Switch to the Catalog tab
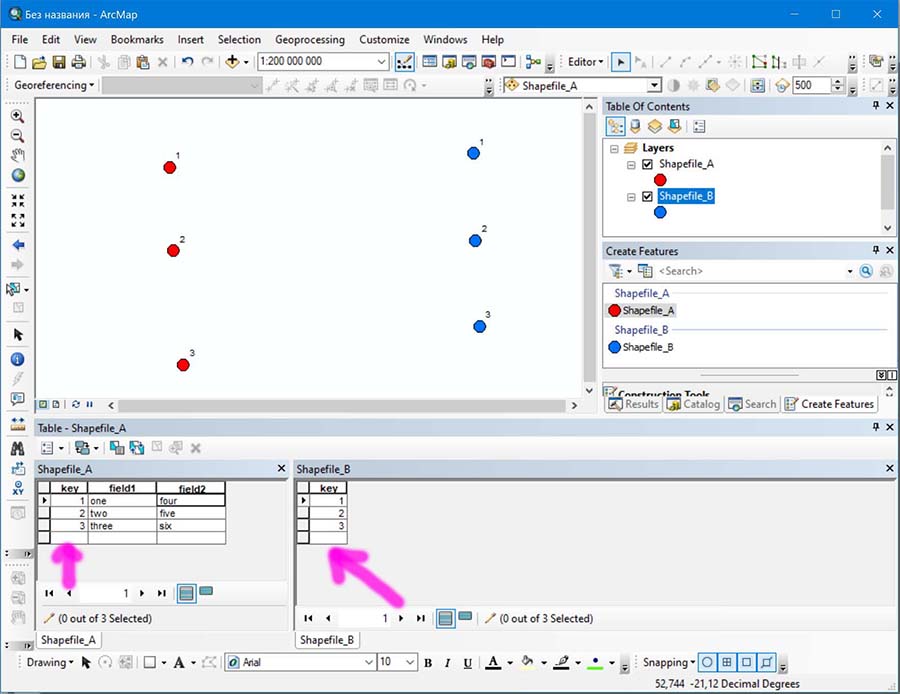The width and height of the screenshot is (900, 694). [x=693, y=404]
